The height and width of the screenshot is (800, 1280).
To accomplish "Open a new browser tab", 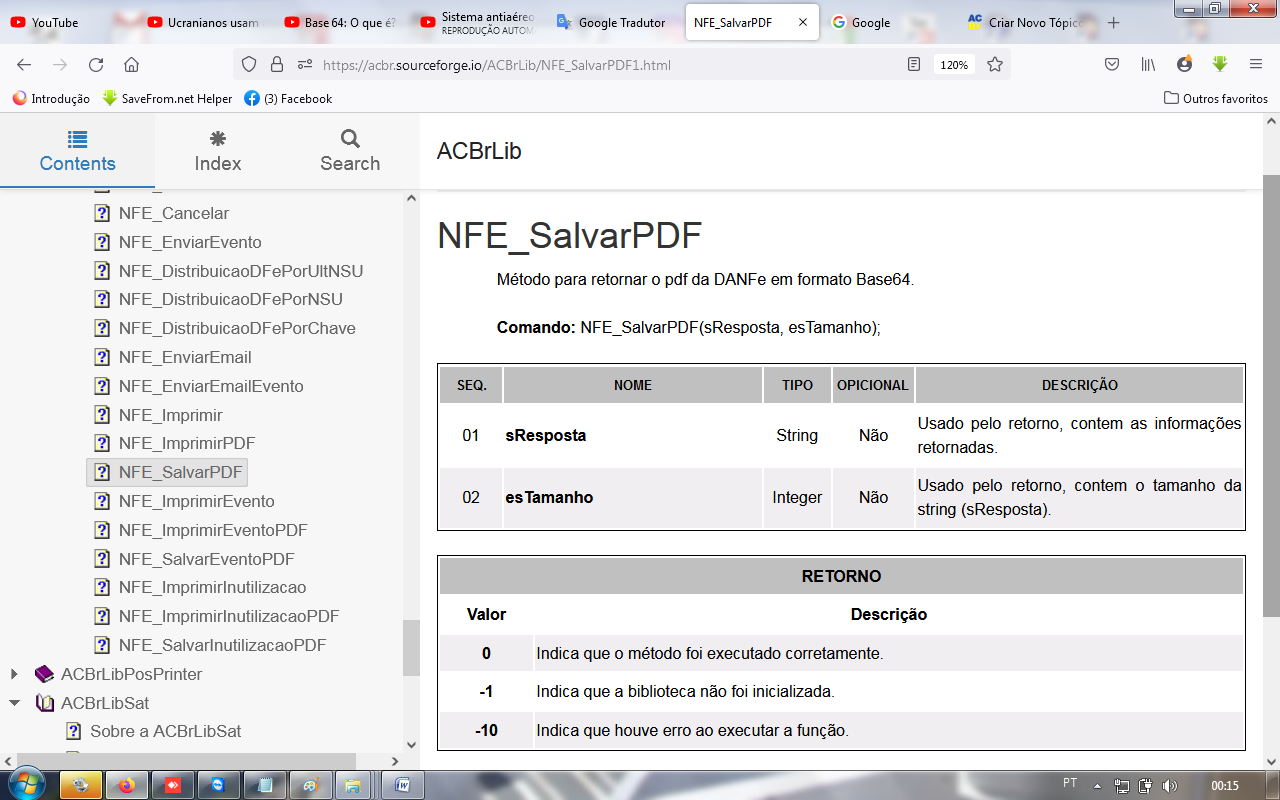I will [1114, 22].
